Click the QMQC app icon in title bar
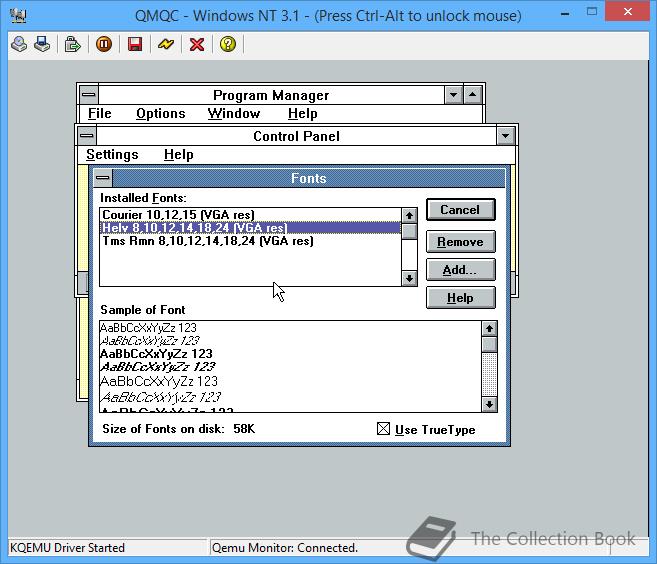657x564 pixels. (x=18, y=15)
